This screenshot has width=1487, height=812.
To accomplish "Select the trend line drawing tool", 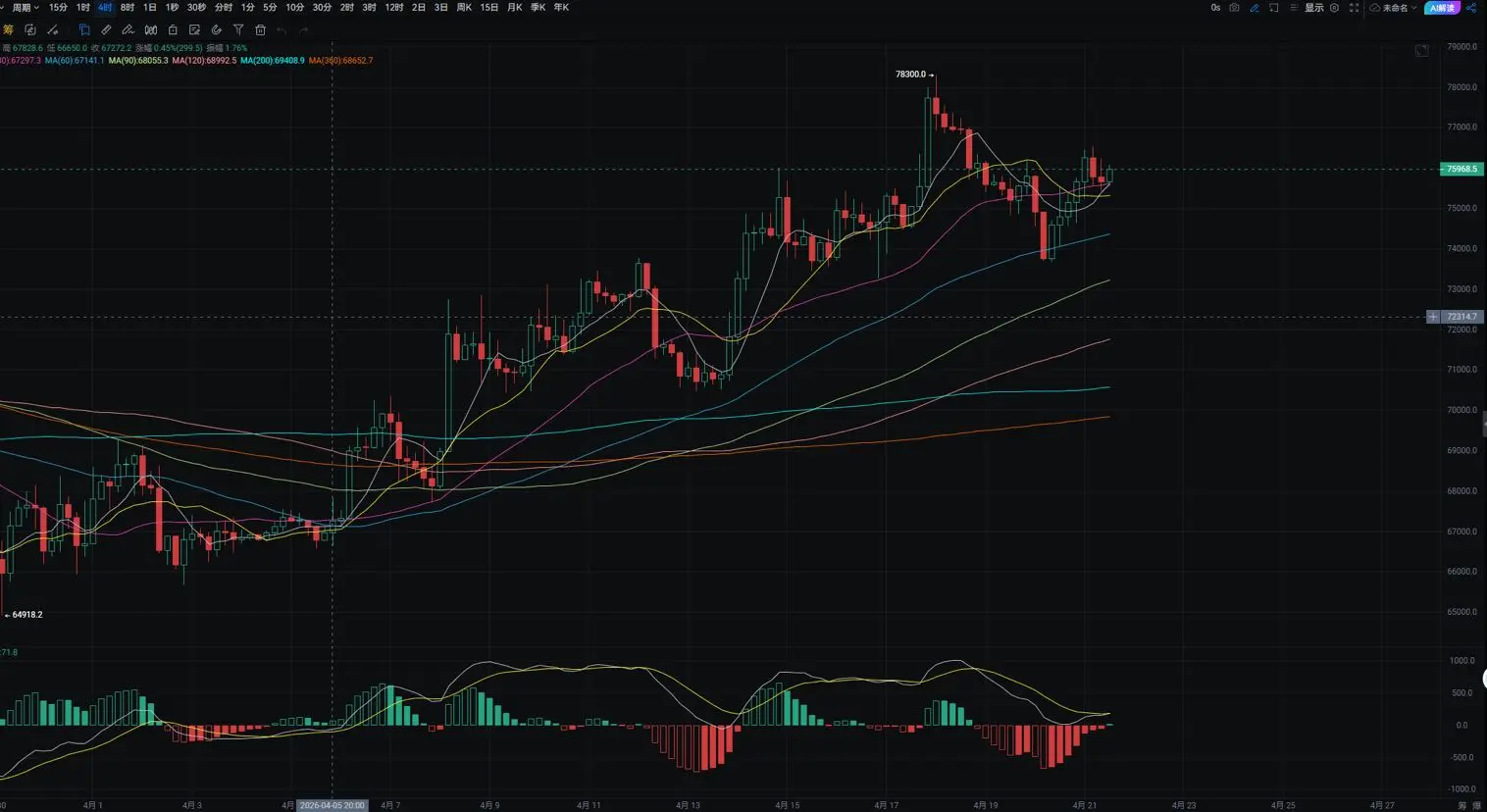I will click(x=53, y=29).
